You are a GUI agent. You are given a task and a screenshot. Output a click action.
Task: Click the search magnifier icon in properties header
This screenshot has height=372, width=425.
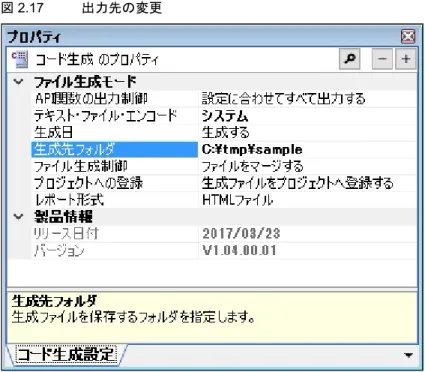(x=349, y=59)
